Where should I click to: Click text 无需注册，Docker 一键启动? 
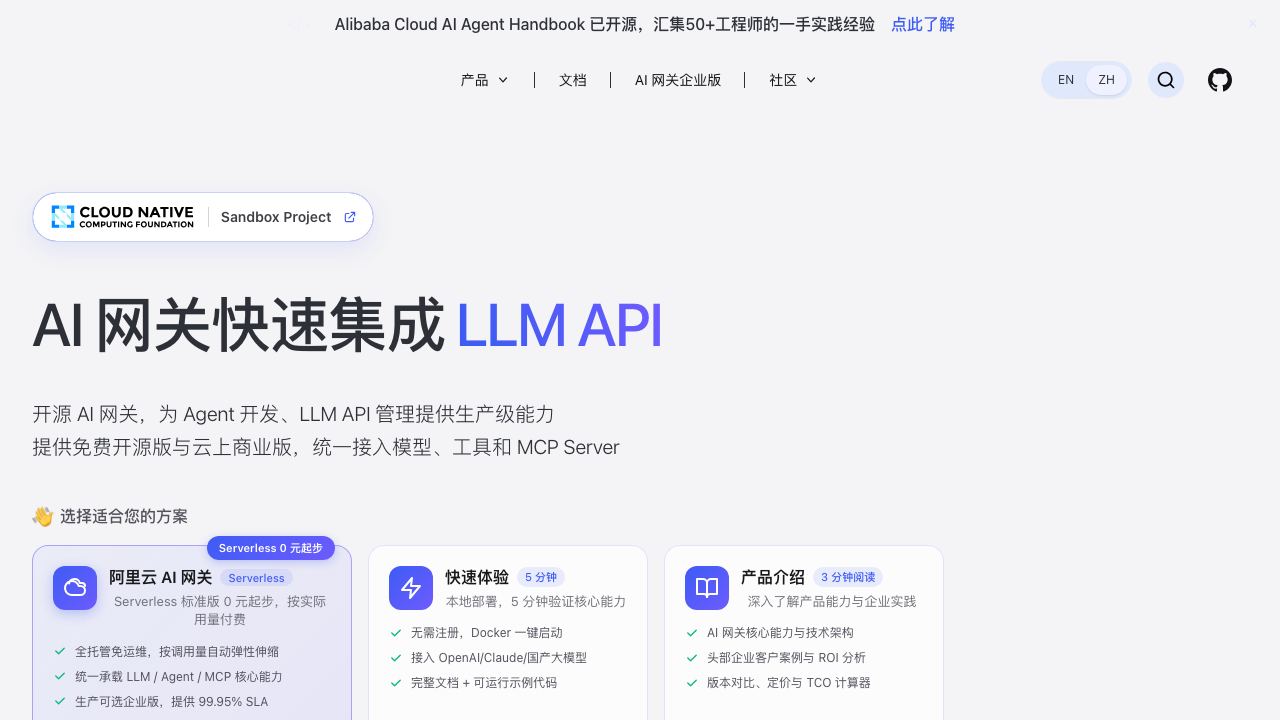[x=487, y=632]
